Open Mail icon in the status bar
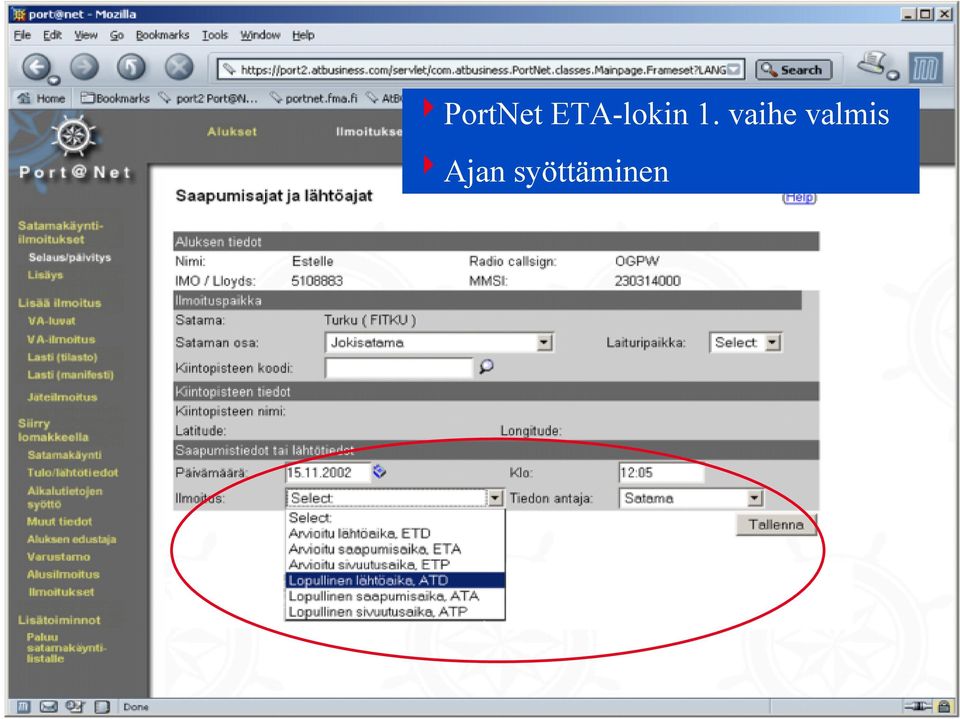The height and width of the screenshot is (719, 960). click(48, 707)
